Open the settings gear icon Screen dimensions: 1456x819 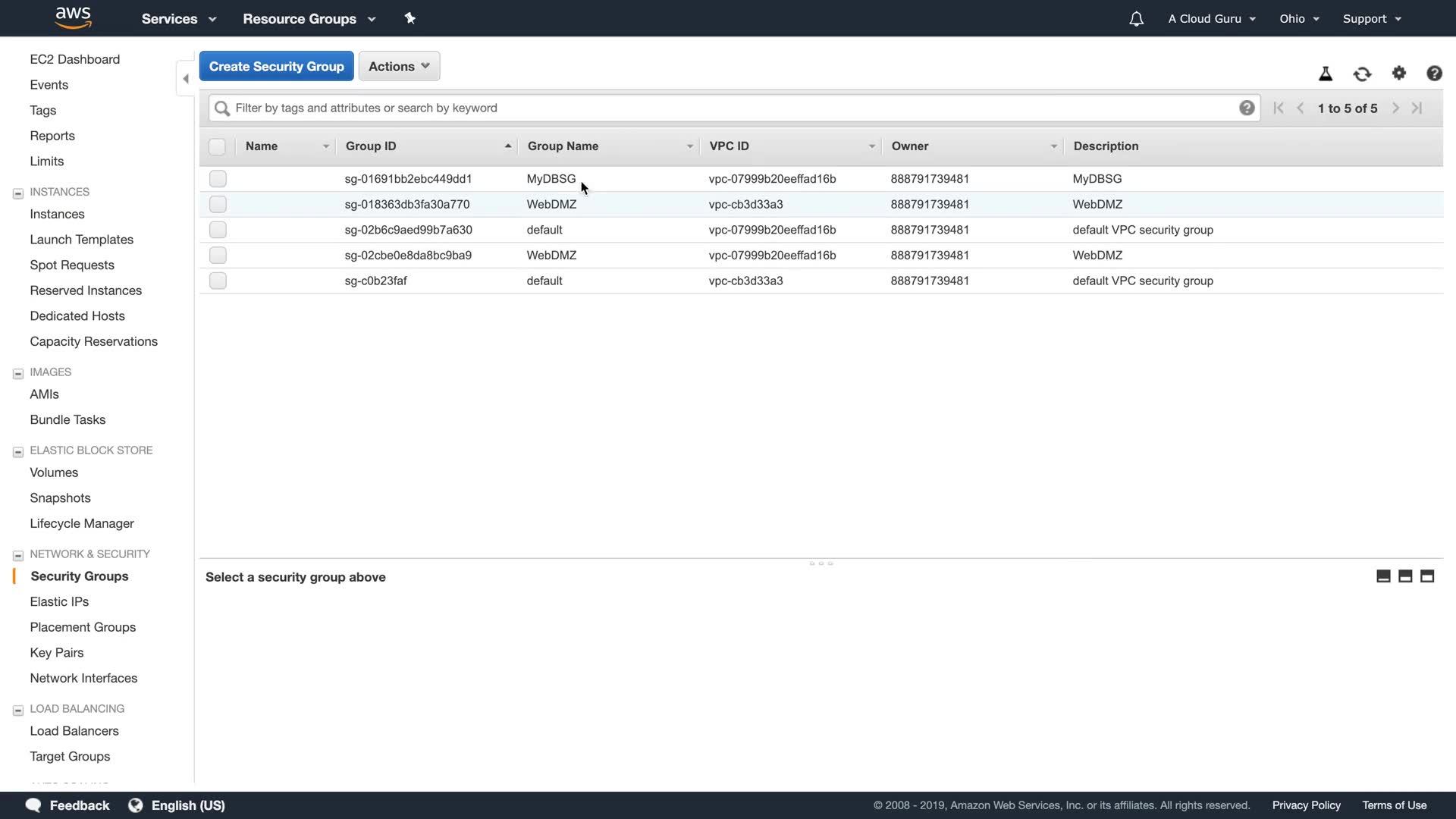pyautogui.click(x=1399, y=73)
